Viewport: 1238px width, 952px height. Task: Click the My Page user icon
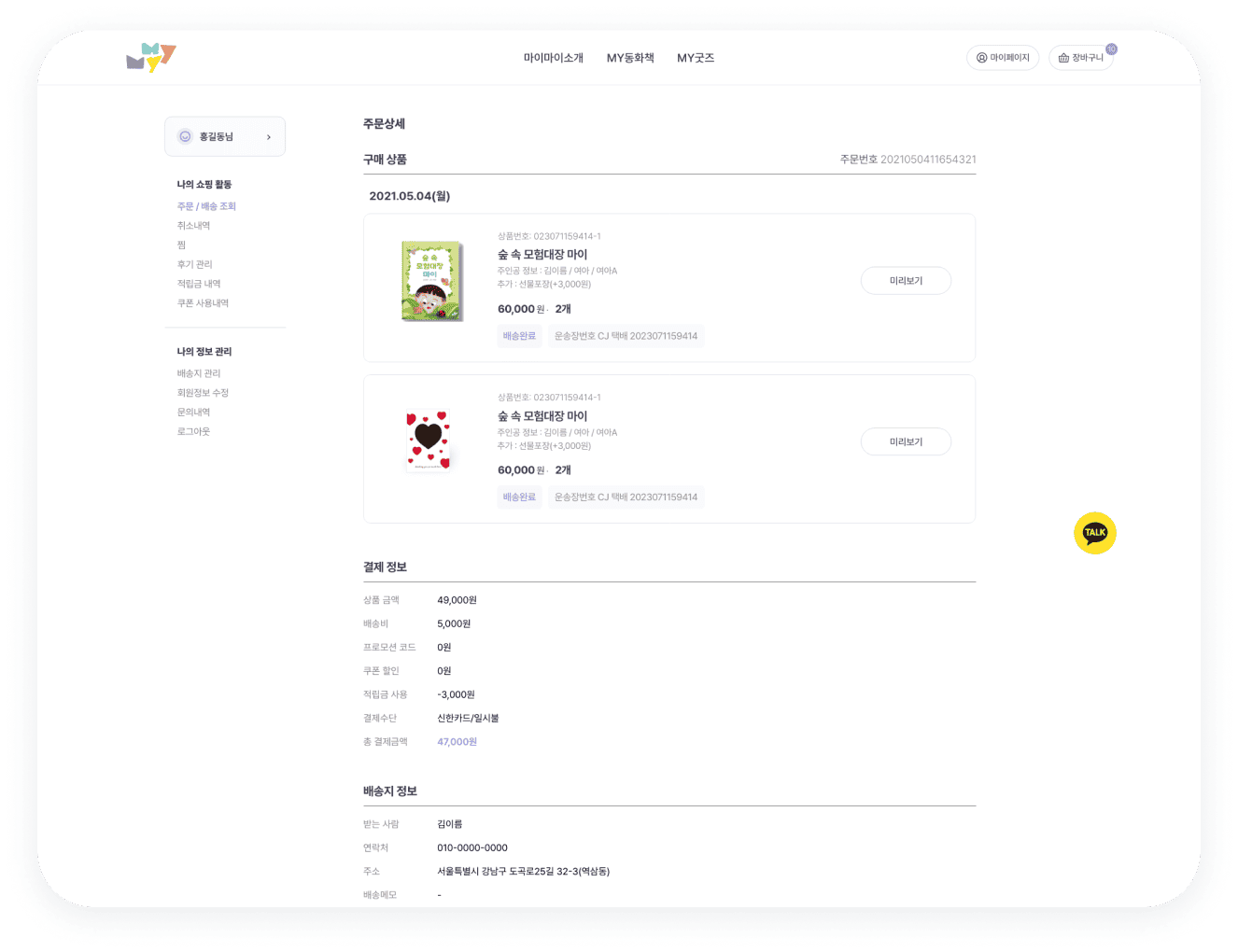pos(981,58)
